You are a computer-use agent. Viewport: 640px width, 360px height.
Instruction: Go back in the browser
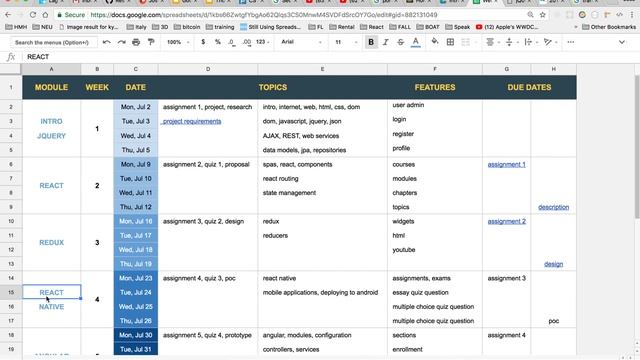(8, 15)
